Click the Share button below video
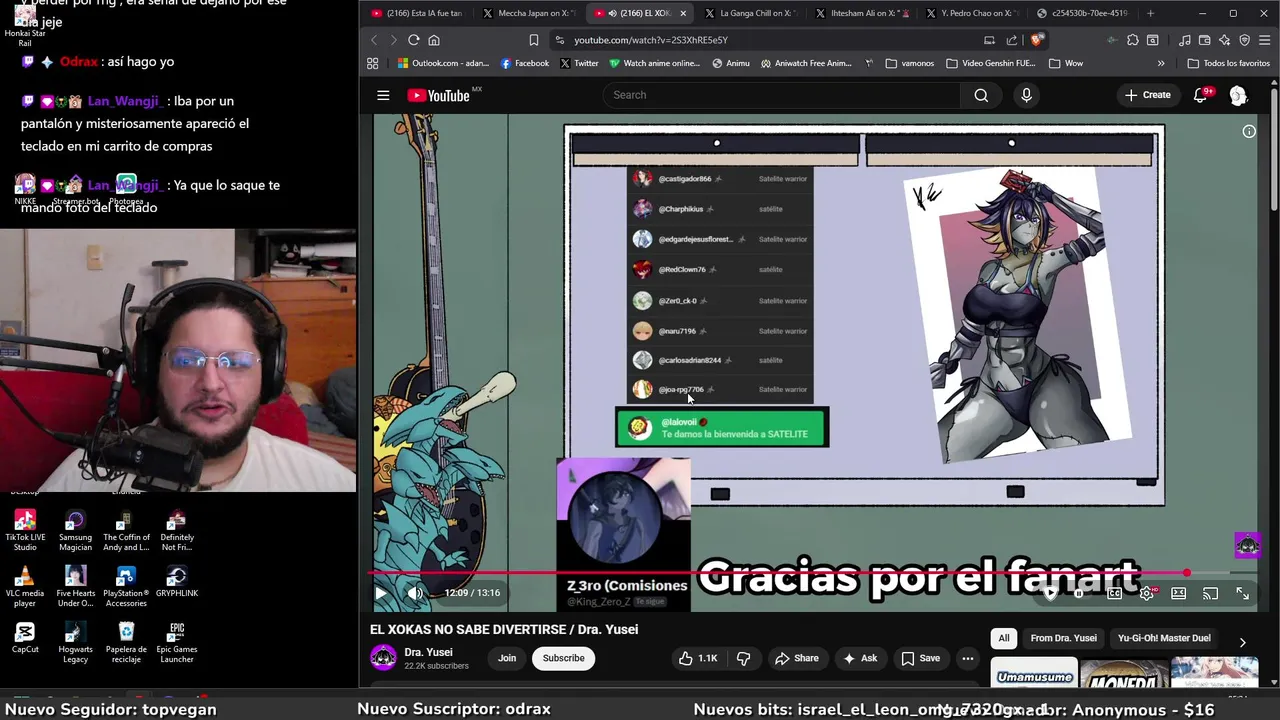The height and width of the screenshot is (720, 1280). point(797,658)
